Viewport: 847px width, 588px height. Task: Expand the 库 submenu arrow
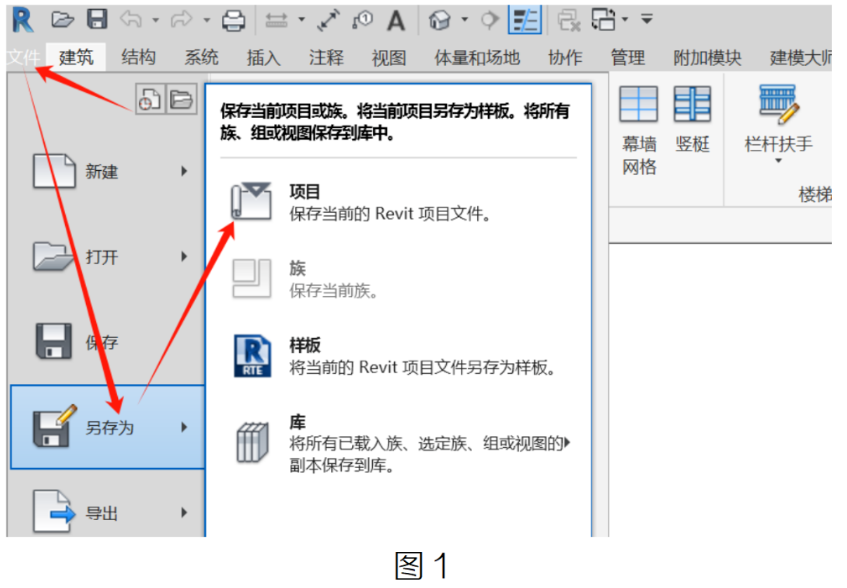[567, 443]
